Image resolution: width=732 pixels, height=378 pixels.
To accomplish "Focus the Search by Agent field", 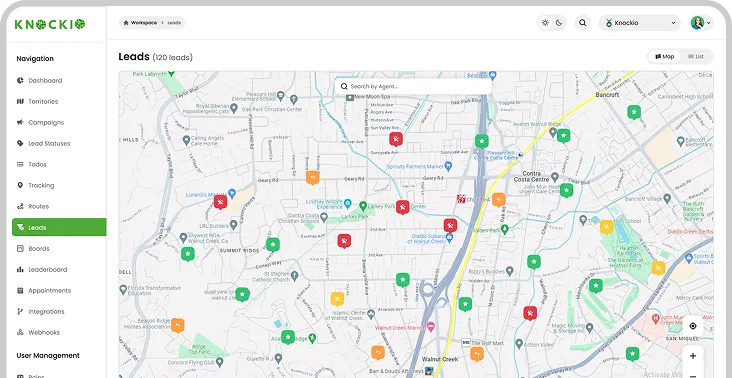I will pos(413,86).
